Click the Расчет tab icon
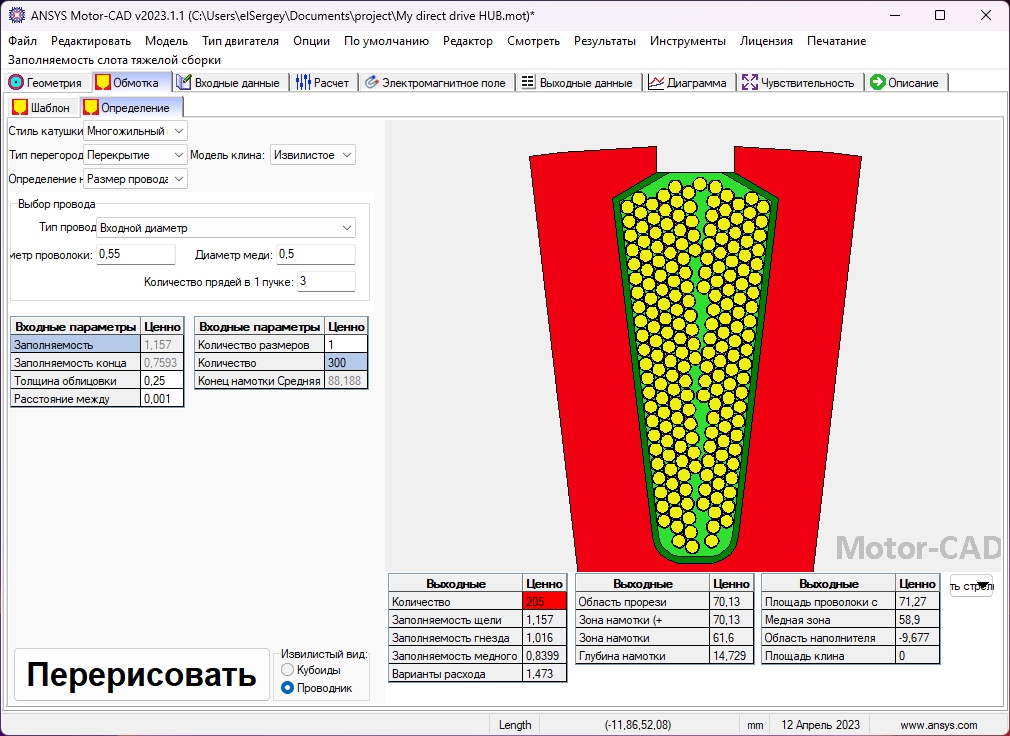This screenshot has width=1010, height=736. (x=304, y=83)
